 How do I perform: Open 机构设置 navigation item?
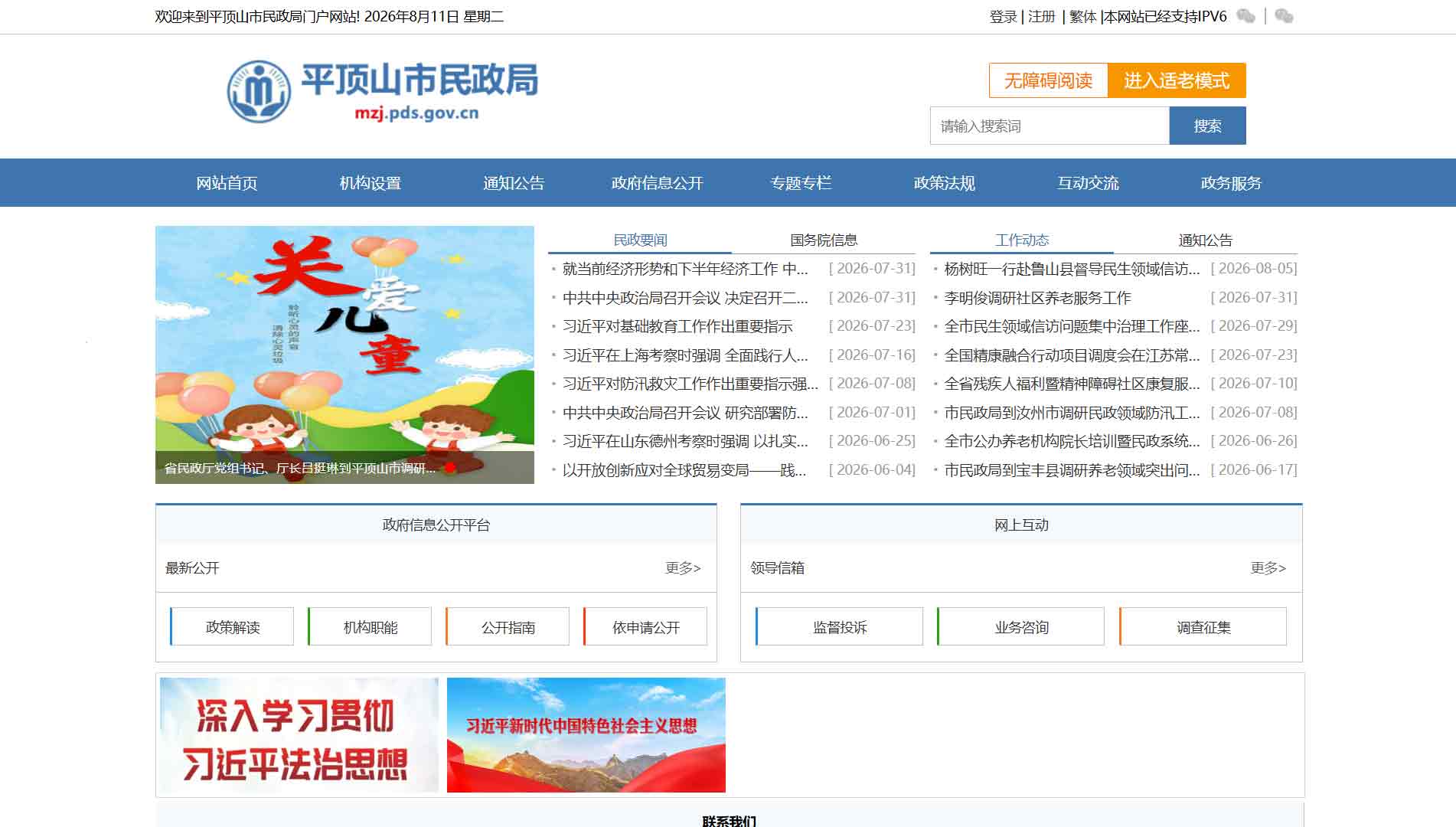(371, 183)
